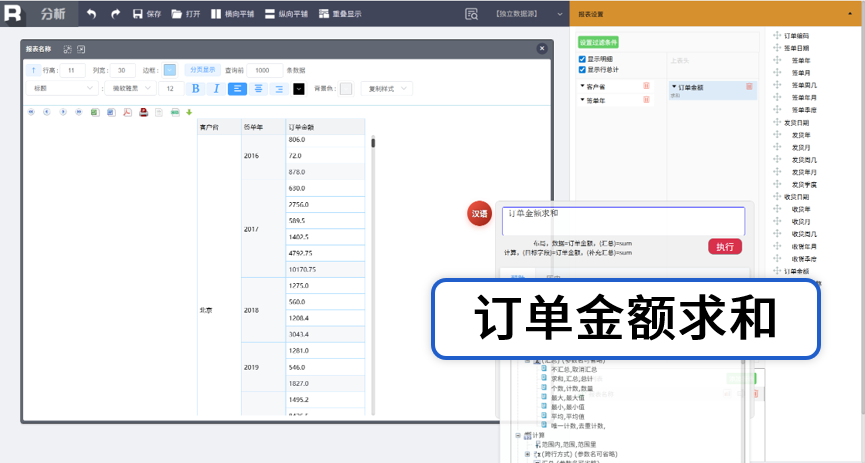Screen dimensions: 865x463
Task: Toggle the 显示行总计 checkbox
Action: pos(583,69)
